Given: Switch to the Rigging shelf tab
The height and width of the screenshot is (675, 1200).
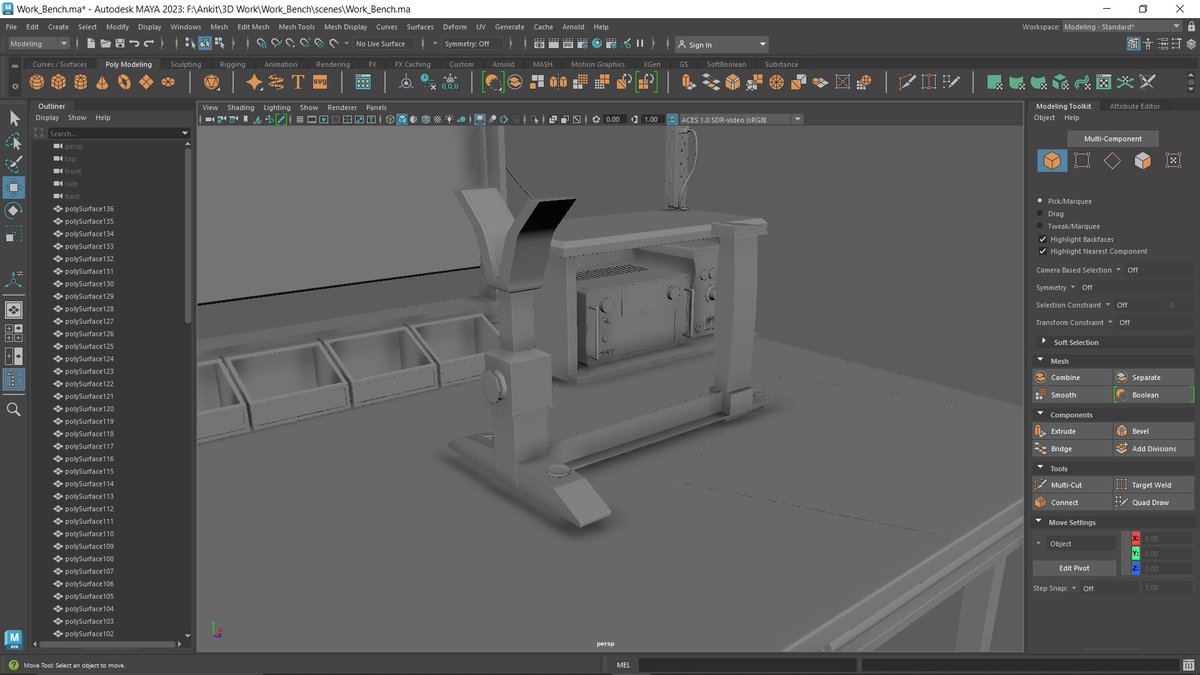Looking at the screenshot, I should pyautogui.click(x=232, y=64).
